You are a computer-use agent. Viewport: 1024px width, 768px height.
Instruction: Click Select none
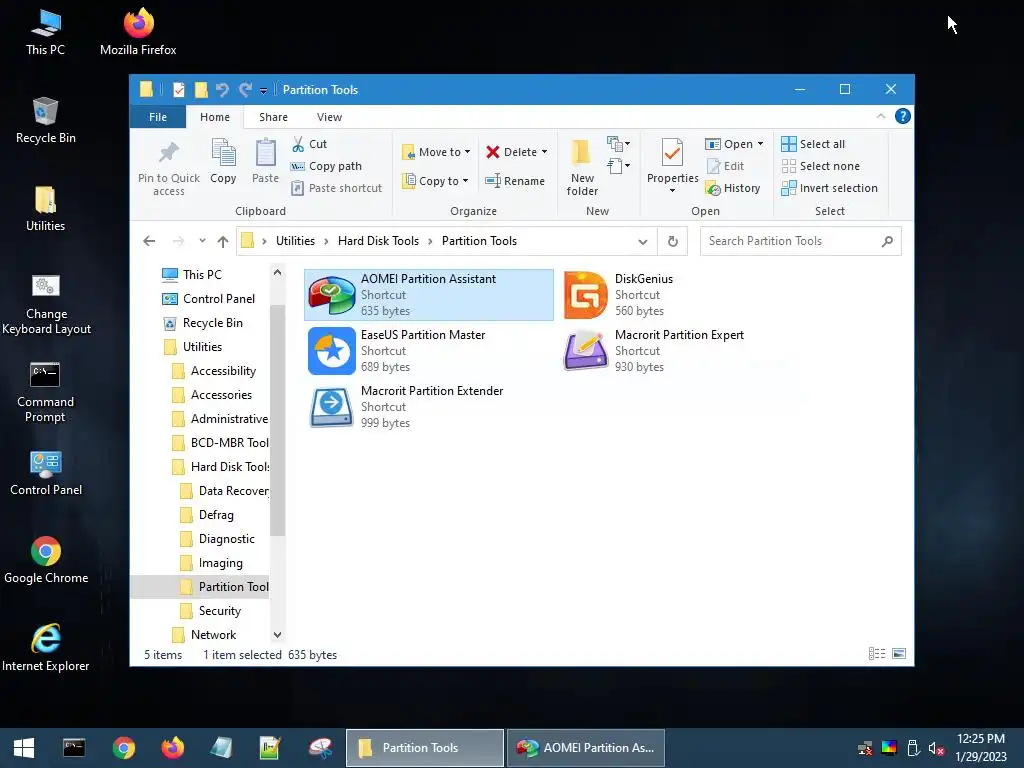[821, 166]
